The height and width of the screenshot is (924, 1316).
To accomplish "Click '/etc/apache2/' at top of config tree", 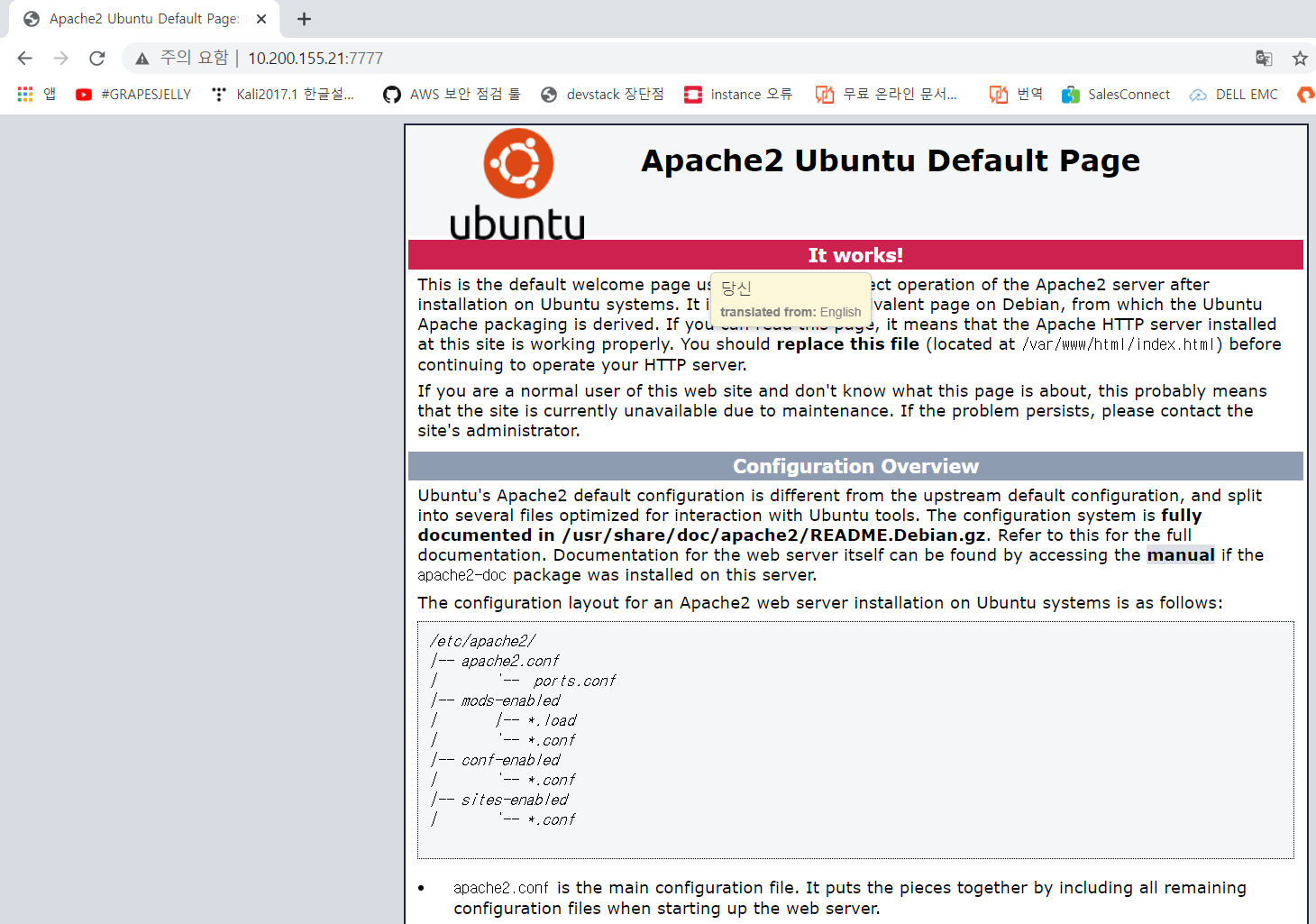I will [x=483, y=641].
